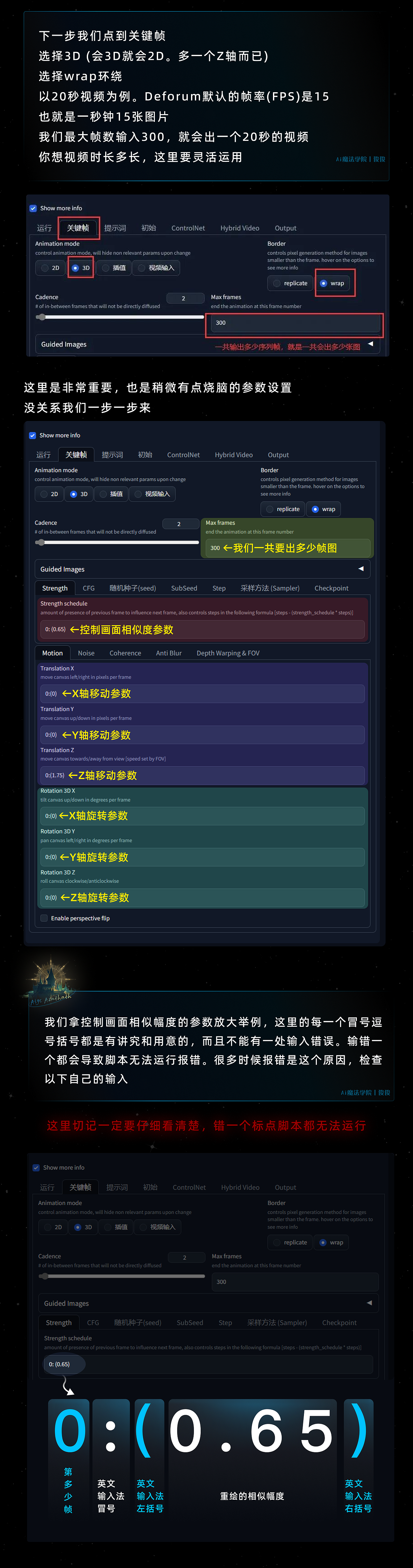413x1568 pixels.
Task: Select 3D mode in second screenshot
Action: (x=79, y=494)
